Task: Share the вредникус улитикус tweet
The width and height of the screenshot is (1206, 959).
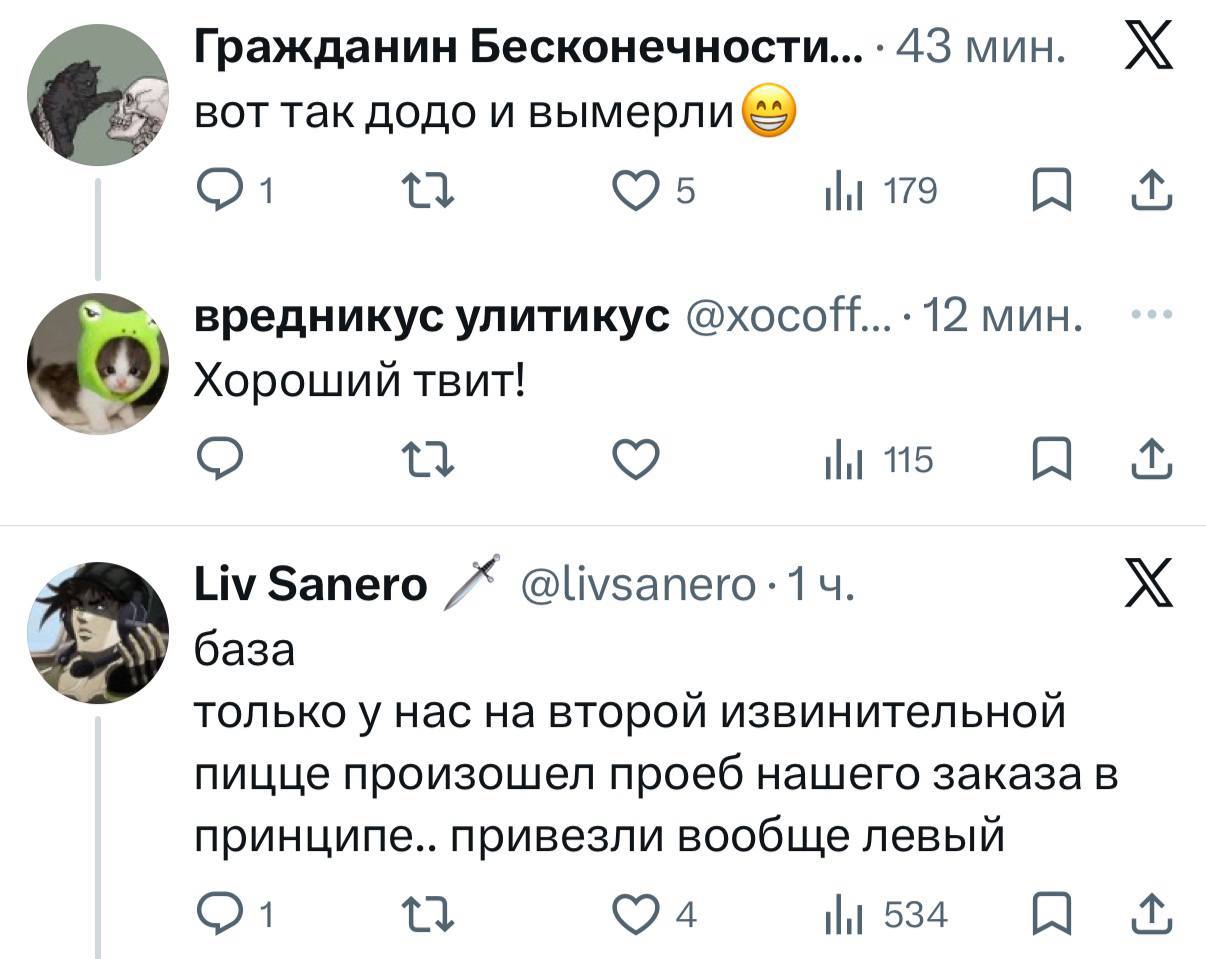Action: (x=1153, y=459)
